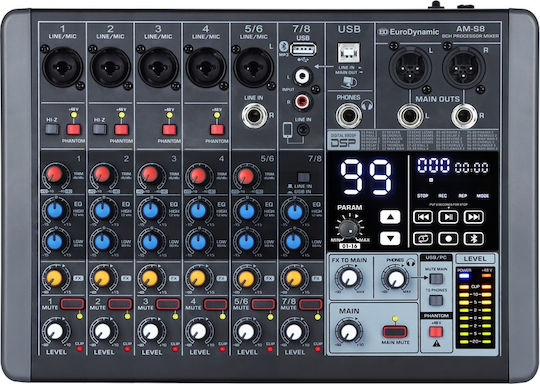Click the white RCA L input jack
Screen dimensions: 540x384
coord(302,76)
